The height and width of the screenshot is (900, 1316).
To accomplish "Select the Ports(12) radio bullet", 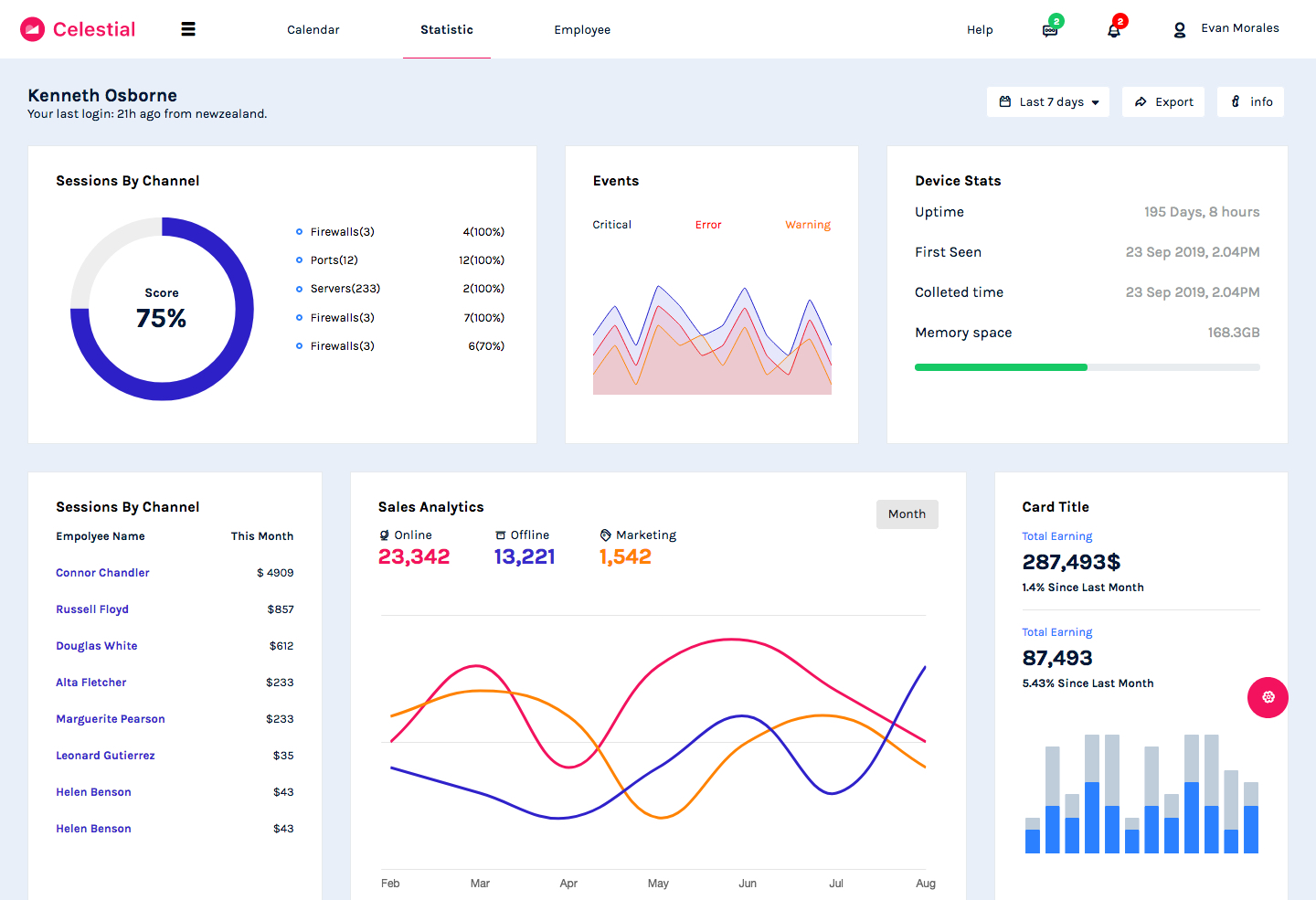I will tap(299, 260).
